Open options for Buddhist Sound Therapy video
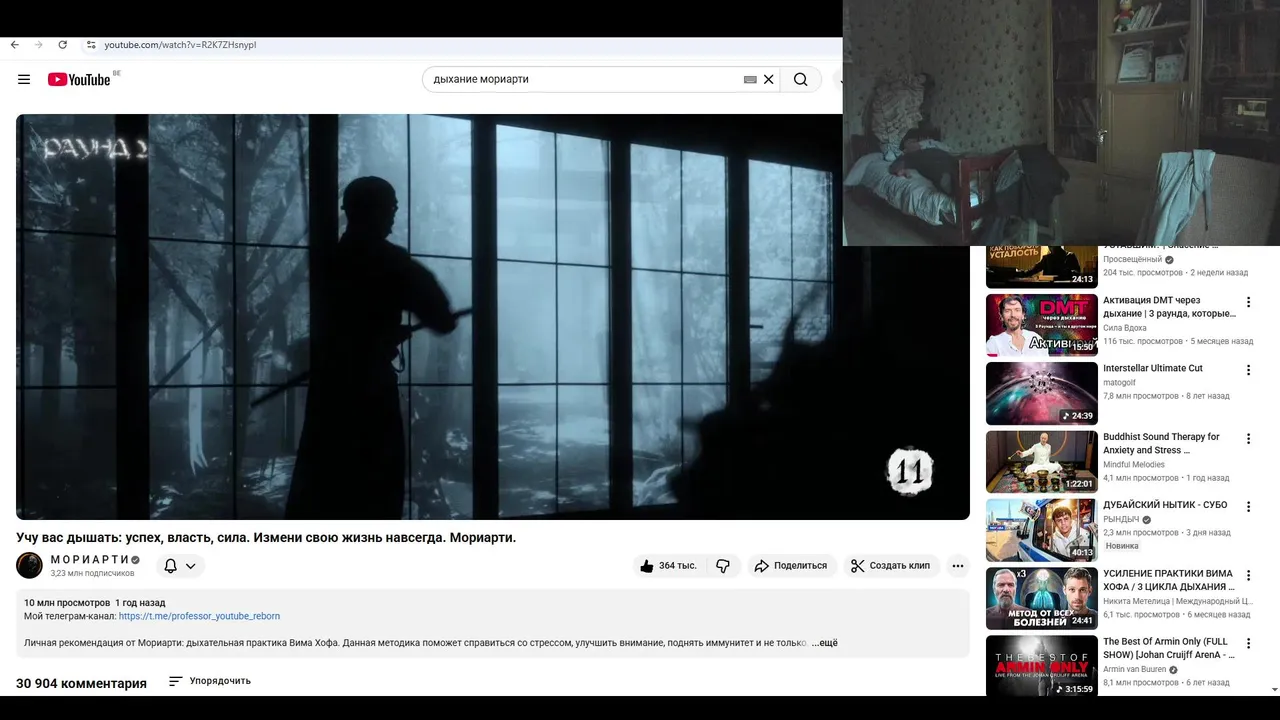Screen dimensions: 1280x720 1248,439
